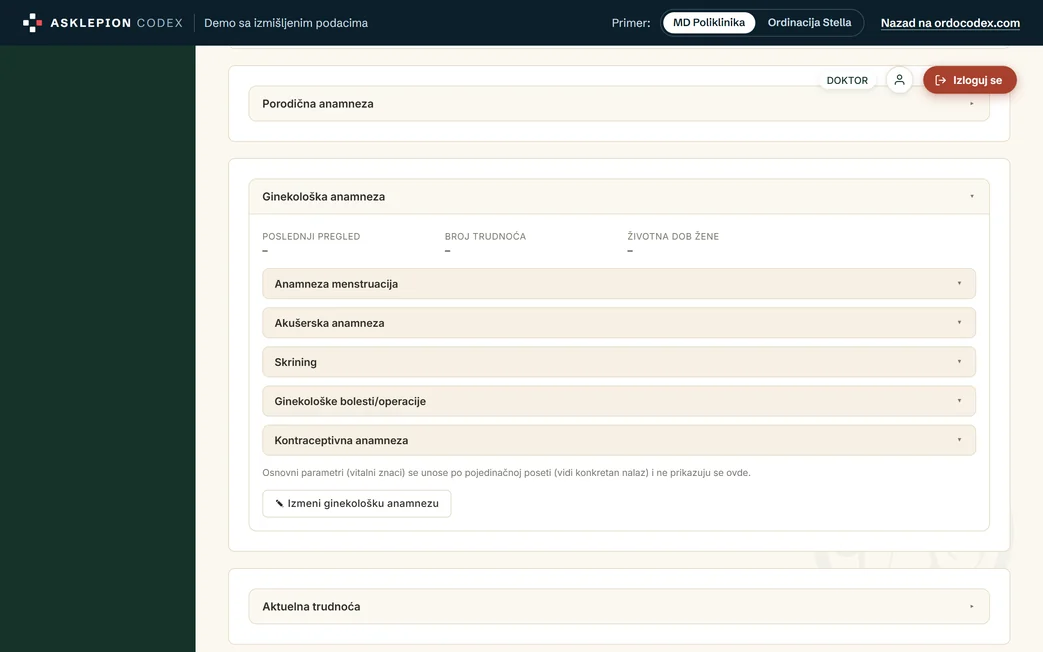Click the POSLEDNJI PREGLED label
The image size is (1043, 652).
[x=311, y=236]
